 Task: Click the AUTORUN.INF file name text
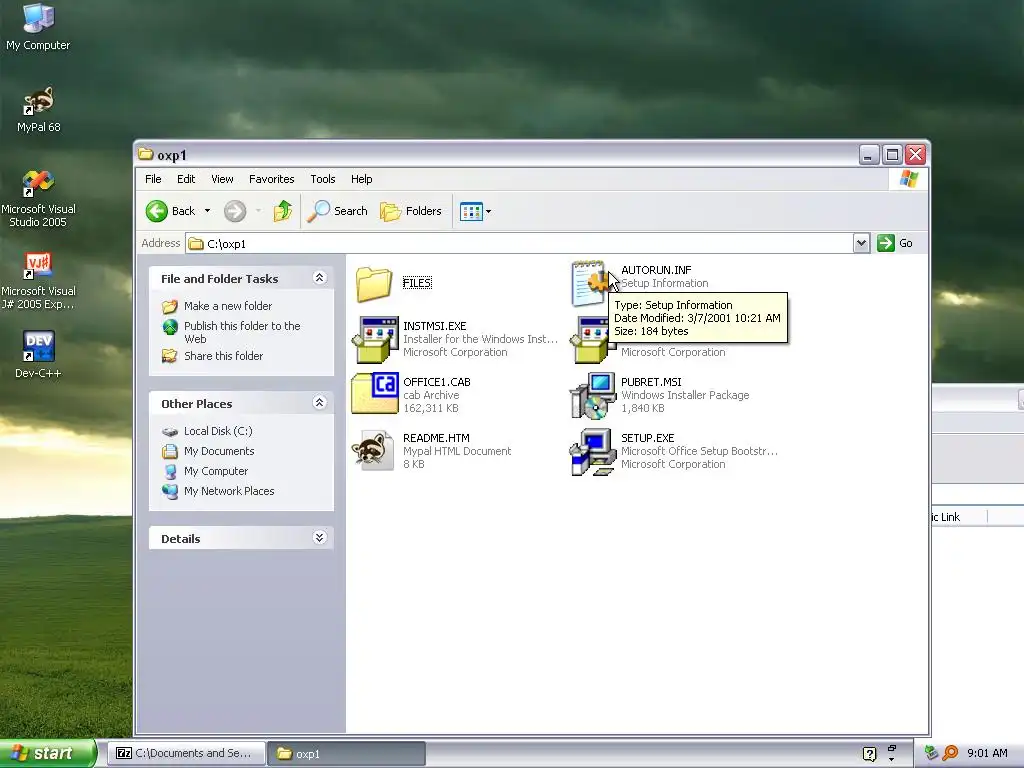point(656,270)
